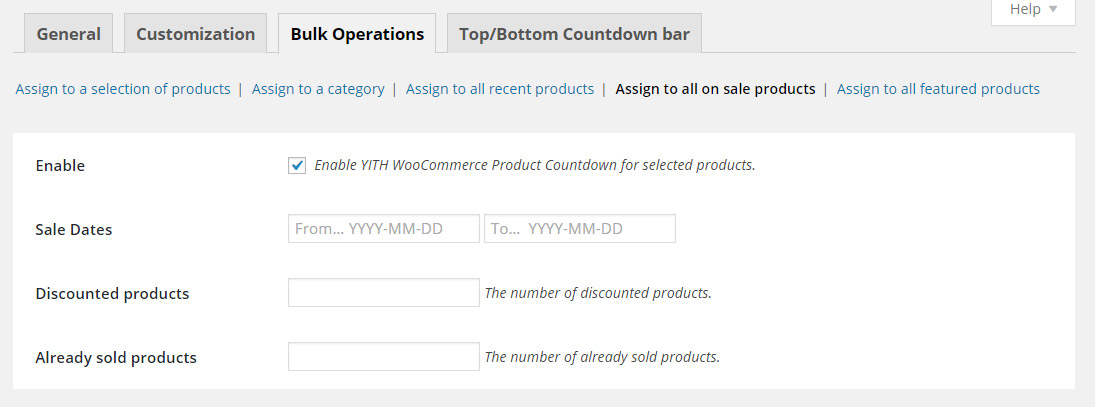Select the Bulk Operations tab
Image resolution: width=1095 pixels, height=407 pixels.
point(357,34)
